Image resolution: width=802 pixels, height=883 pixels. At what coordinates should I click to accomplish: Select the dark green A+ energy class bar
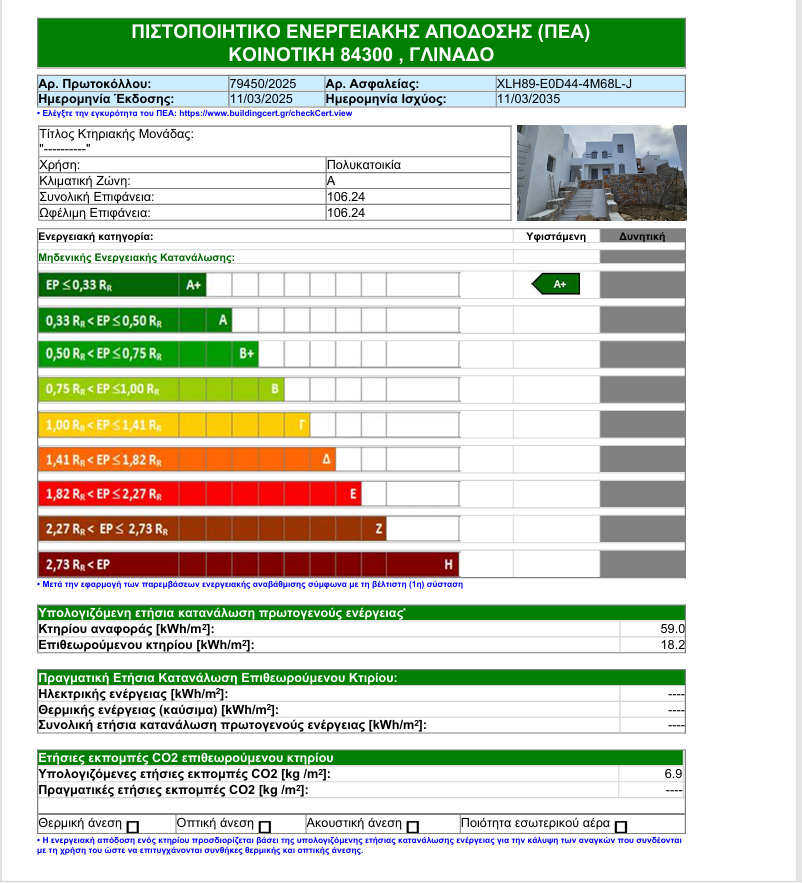click(x=122, y=285)
